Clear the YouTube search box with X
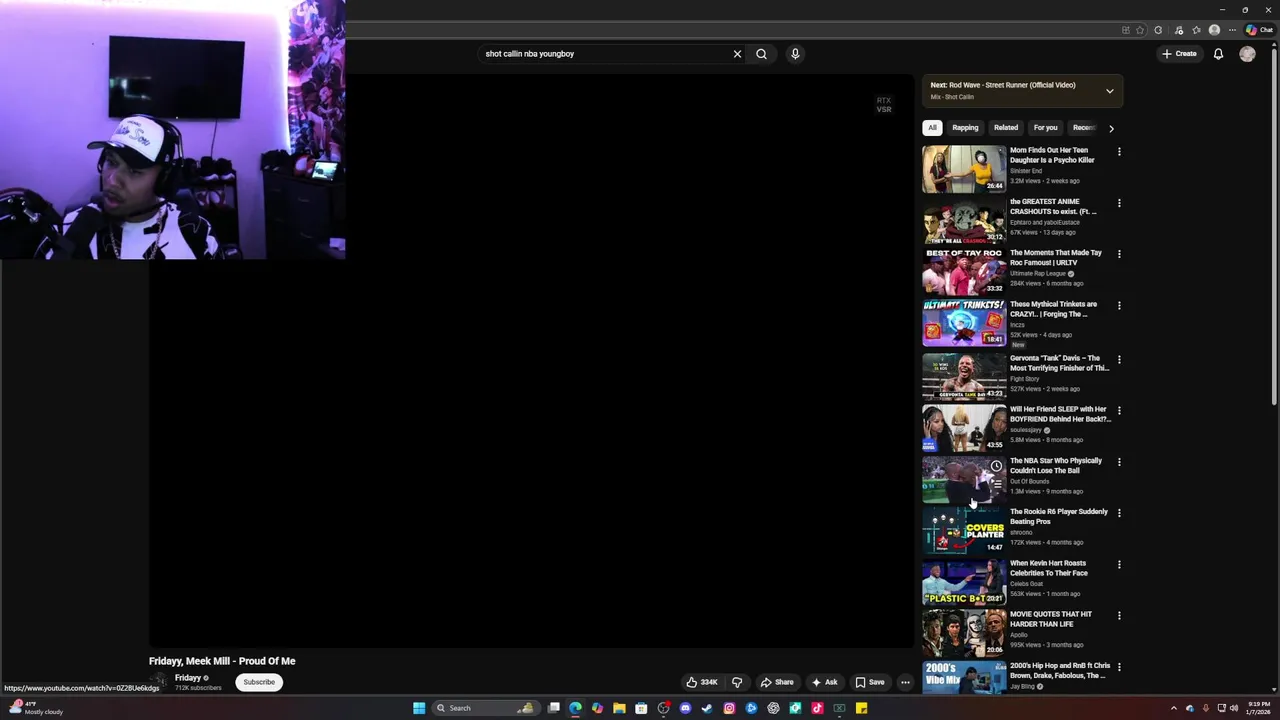 tap(737, 54)
